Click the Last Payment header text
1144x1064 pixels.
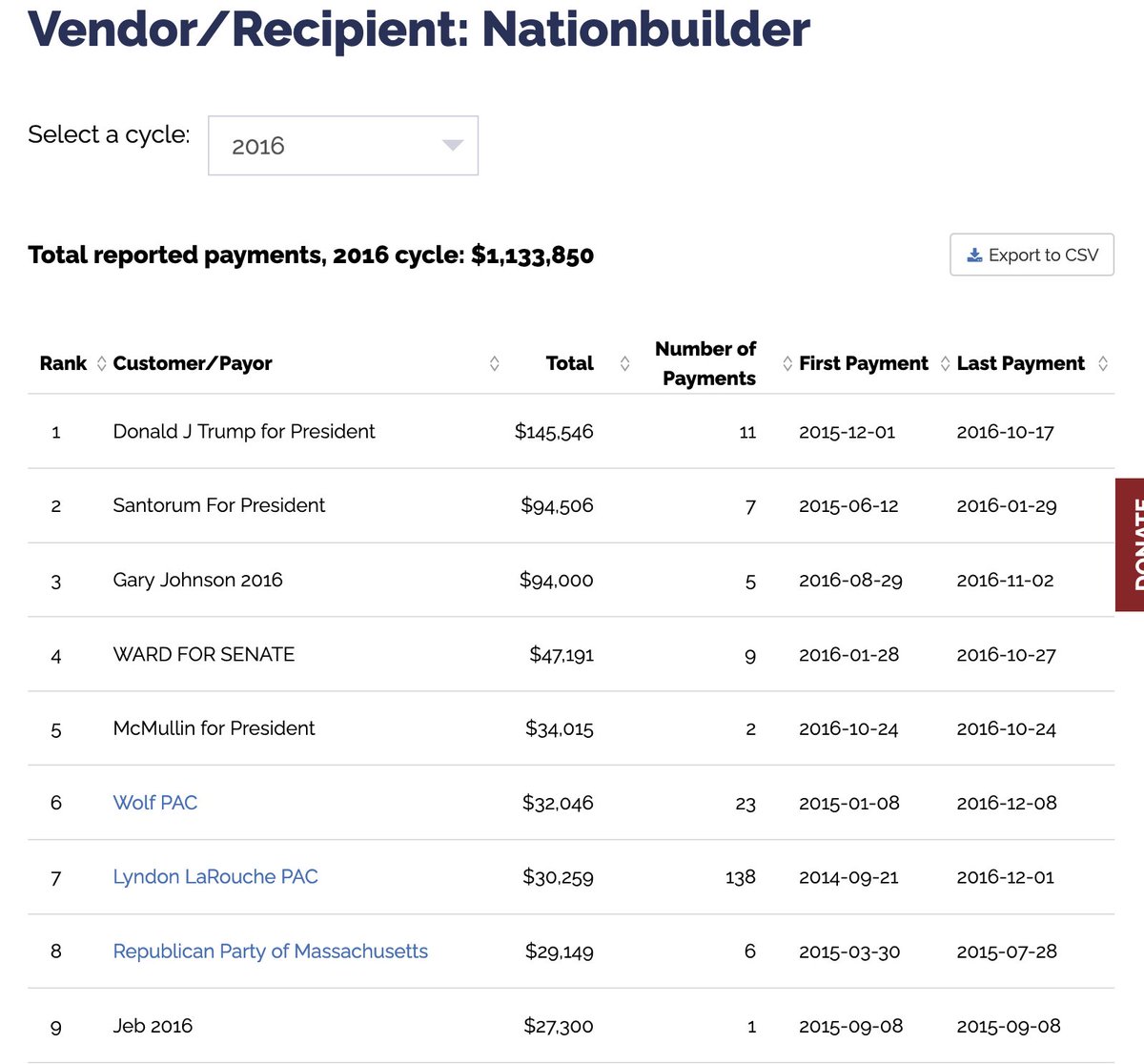[x=1021, y=363]
